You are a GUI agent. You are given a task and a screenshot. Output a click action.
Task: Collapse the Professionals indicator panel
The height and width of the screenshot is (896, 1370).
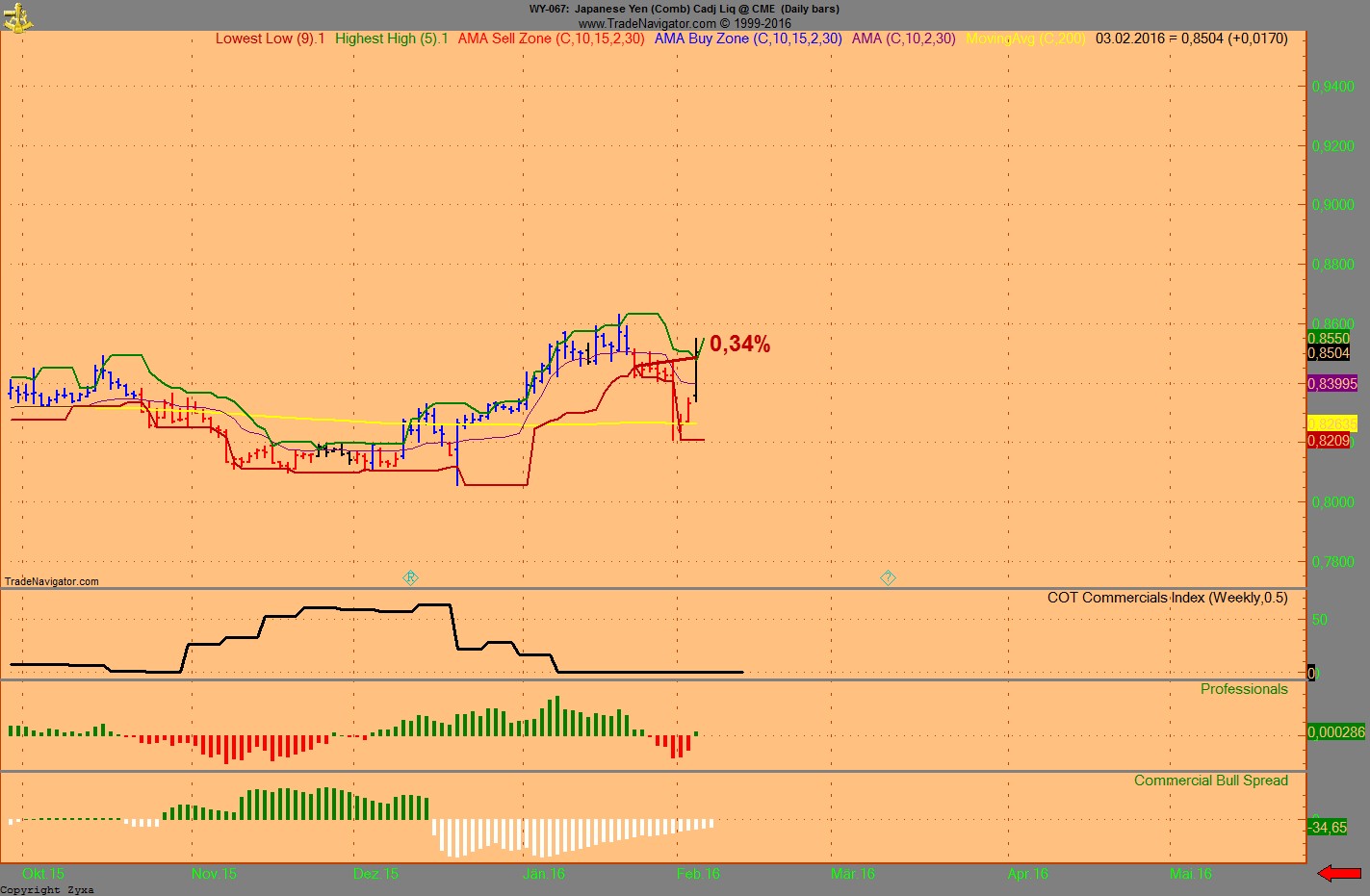point(1244,689)
